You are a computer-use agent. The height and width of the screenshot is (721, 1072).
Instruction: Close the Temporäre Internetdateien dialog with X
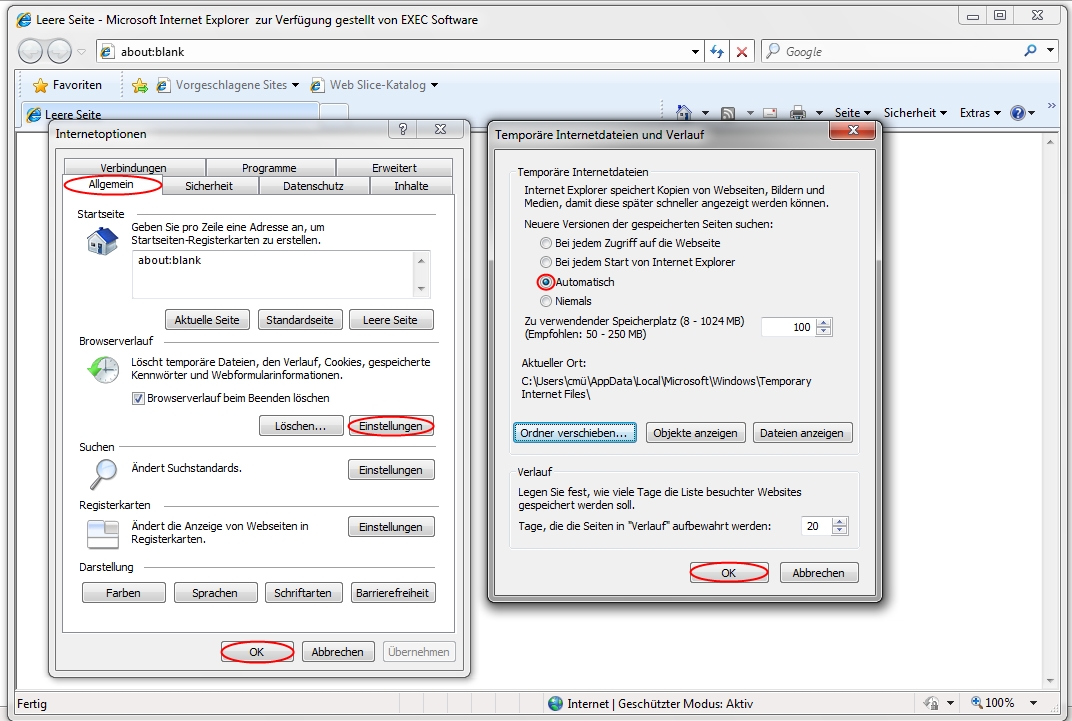pyautogui.click(x=853, y=131)
